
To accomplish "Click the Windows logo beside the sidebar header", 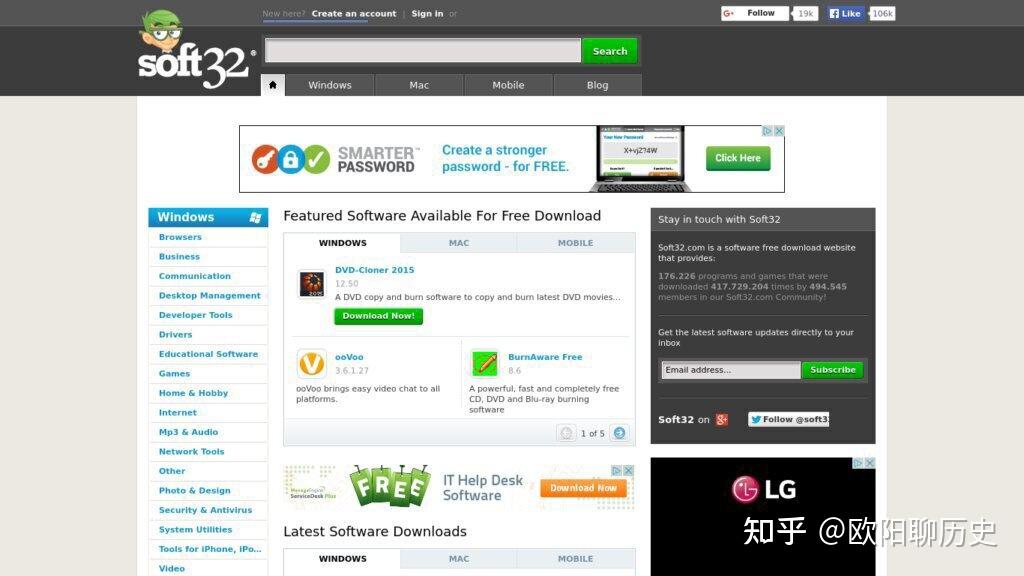I will pyautogui.click(x=257, y=216).
